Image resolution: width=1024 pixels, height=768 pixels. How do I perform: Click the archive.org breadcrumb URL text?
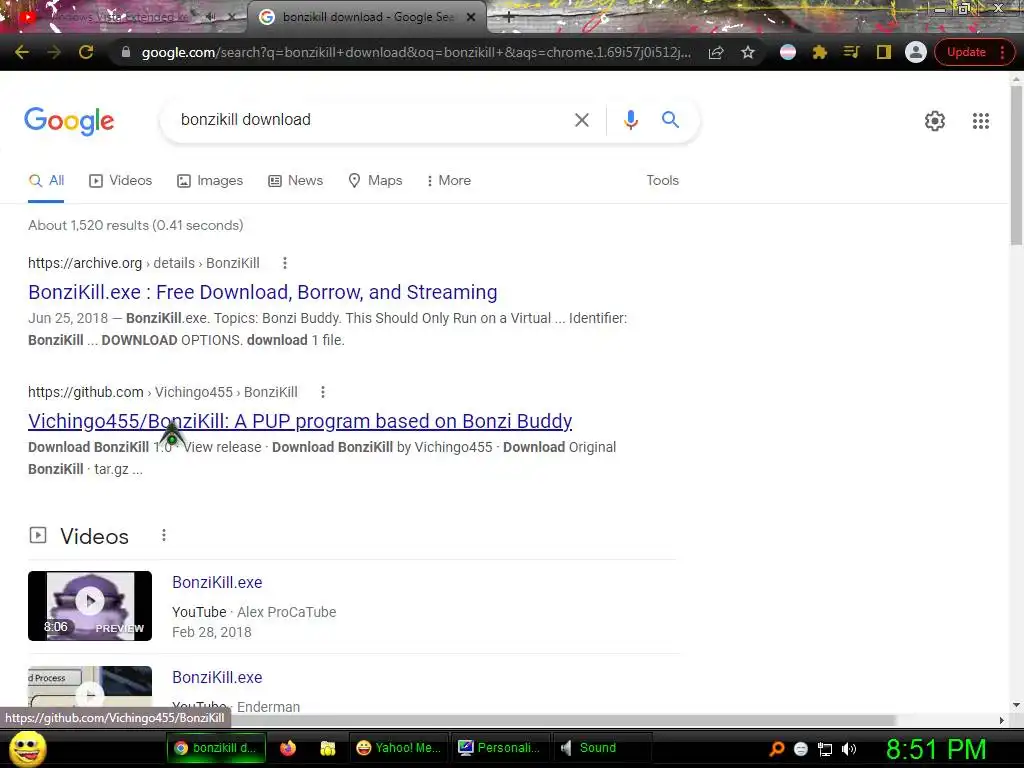[144, 263]
